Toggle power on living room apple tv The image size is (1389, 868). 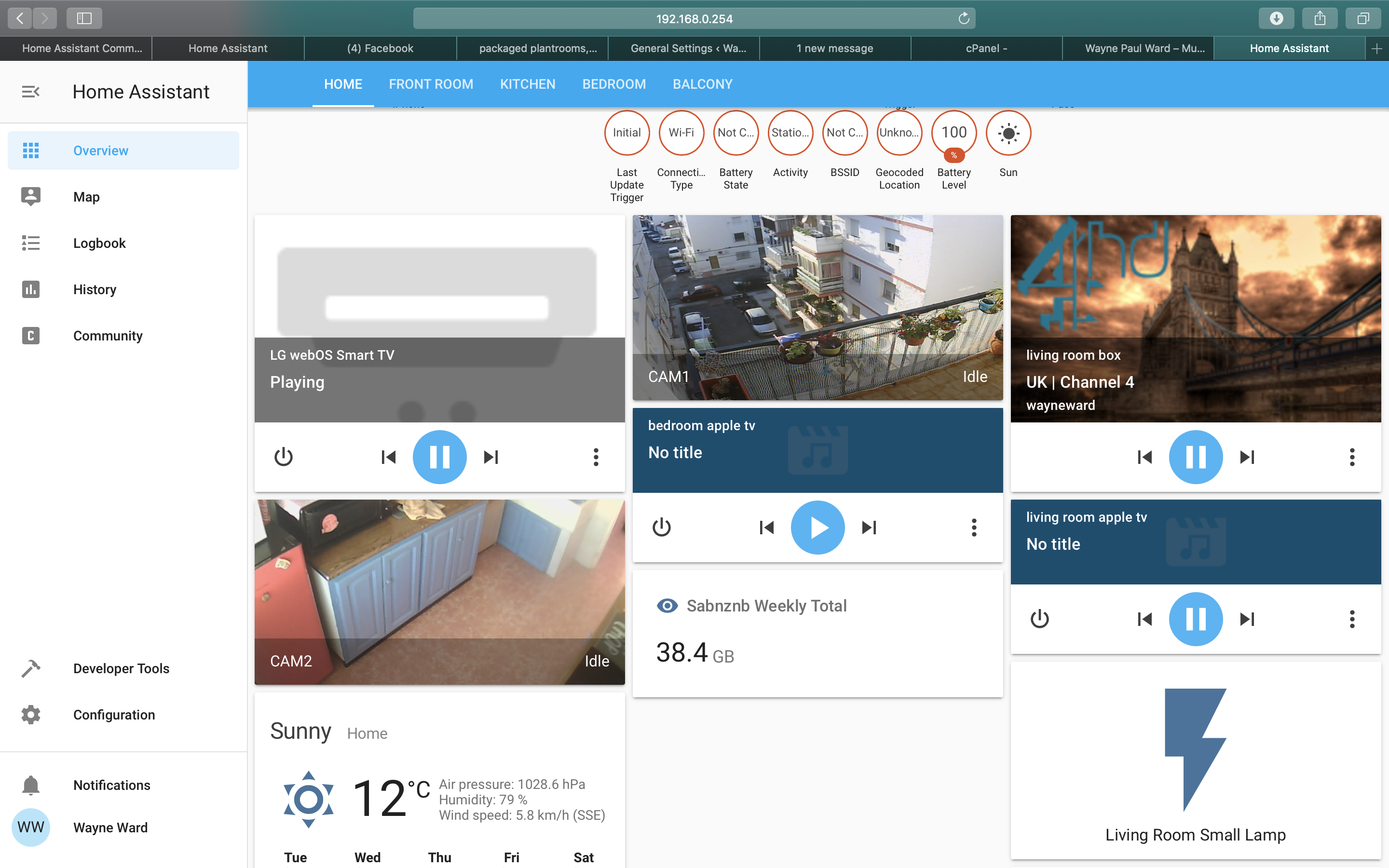tap(1039, 619)
